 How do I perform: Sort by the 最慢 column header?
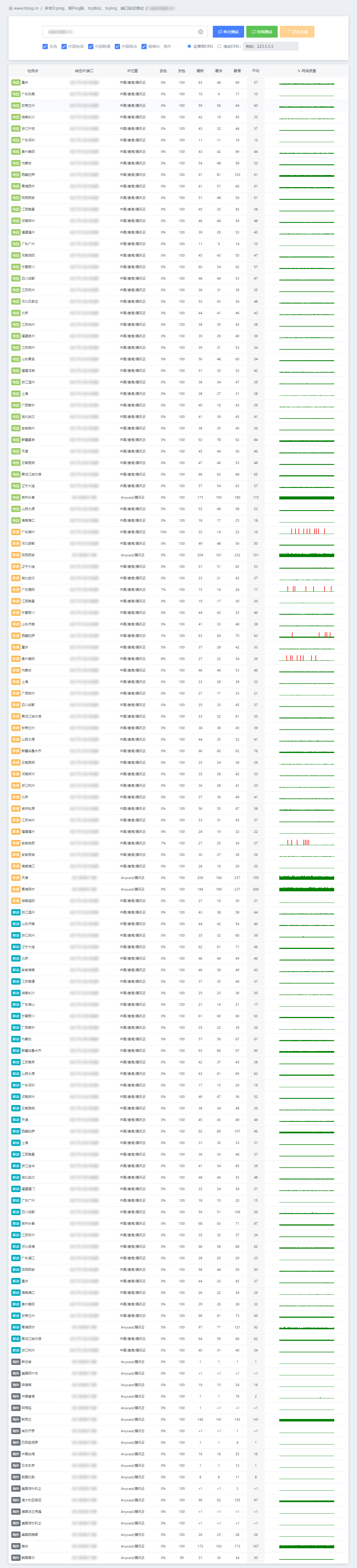[237, 71]
